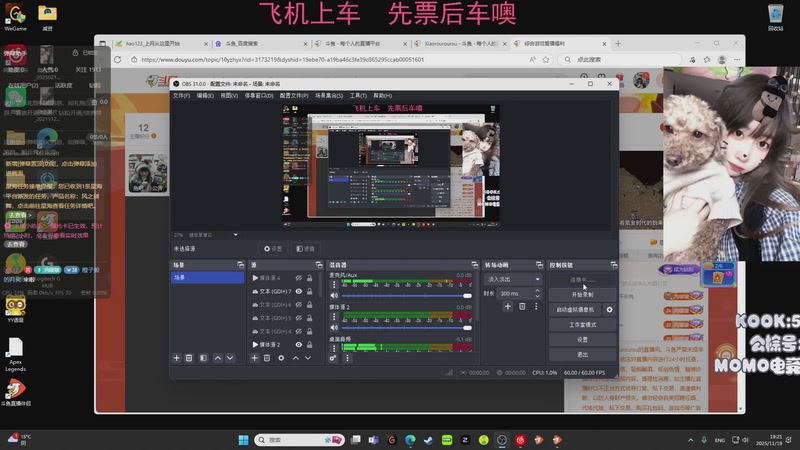This screenshot has height=450, width=800.
Task: Hide the 媒体源 2 source
Action: [x=299, y=344]
